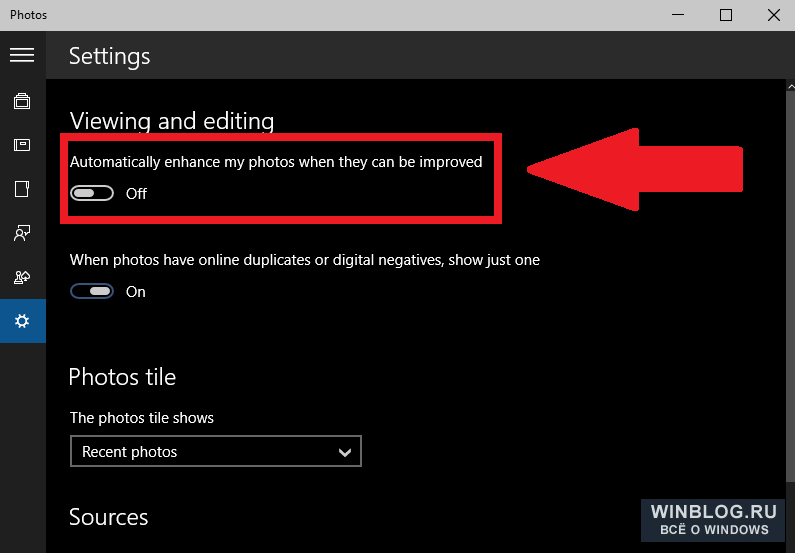Screen dimensions: 795x553
Task: Select the Settings gear icon
Action: point(22,321)
